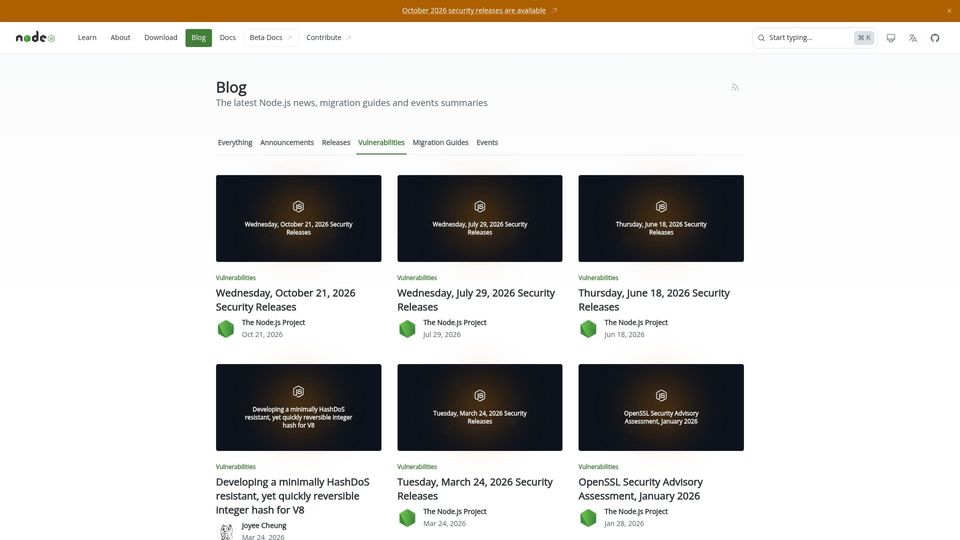
Task: Open Developing a minimally HashDoS resistant title
Action: pyautogui.click(x=293, y=496)
